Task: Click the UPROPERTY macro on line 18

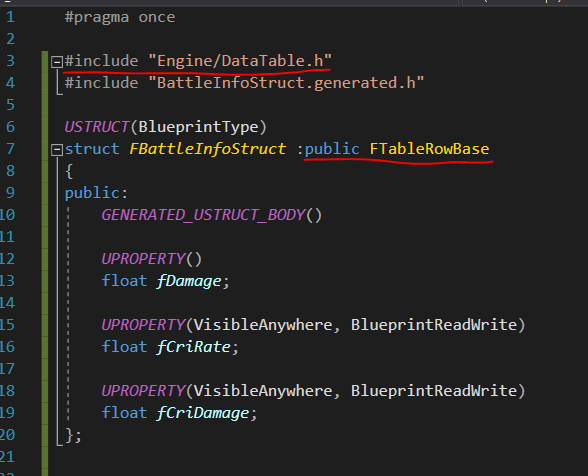Action: 143,391
